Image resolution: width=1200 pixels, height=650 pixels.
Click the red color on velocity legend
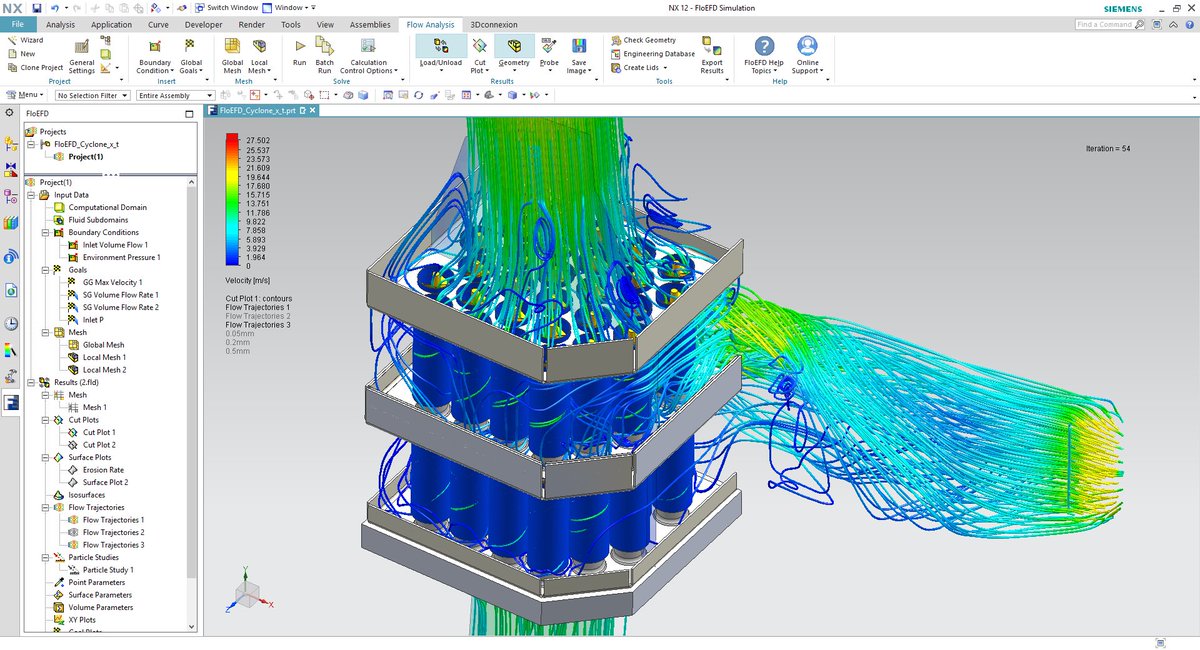(x=232, y=139)
